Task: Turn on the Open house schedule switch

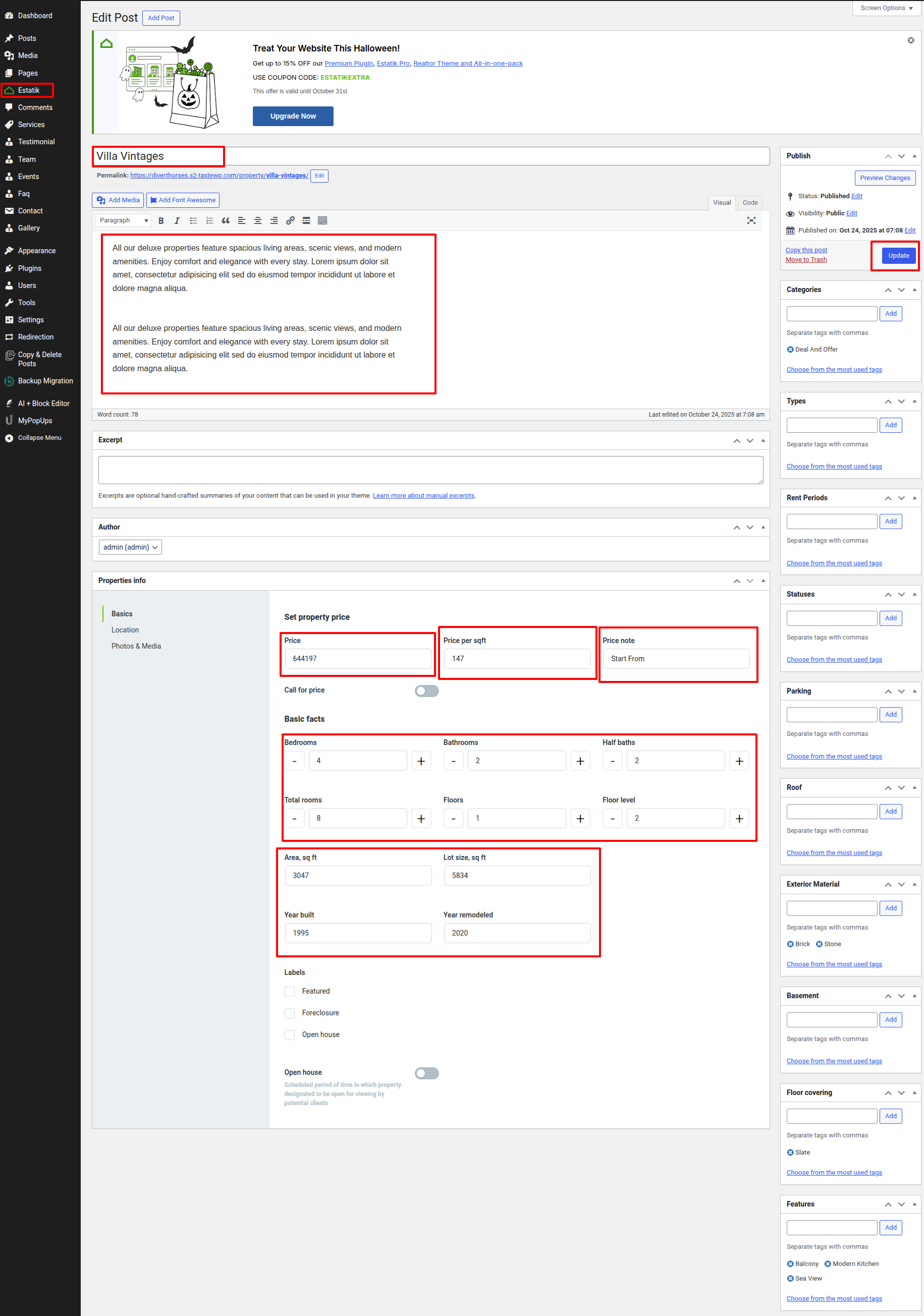Action: [x=427, y=1073]
